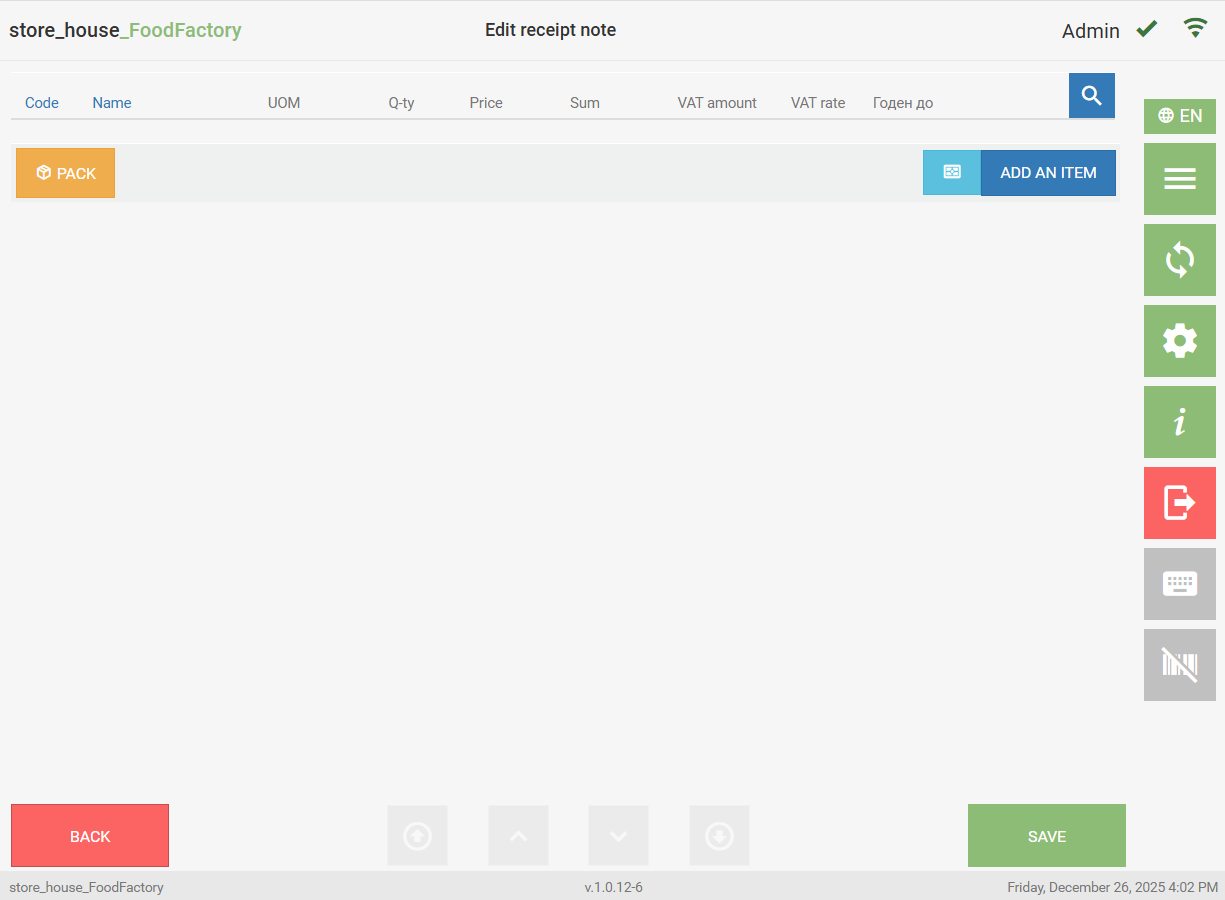Open the hamburger menu in sidebar
Image resolution: width=1225 pixels, height=900 pixels.
(1179, 179)
